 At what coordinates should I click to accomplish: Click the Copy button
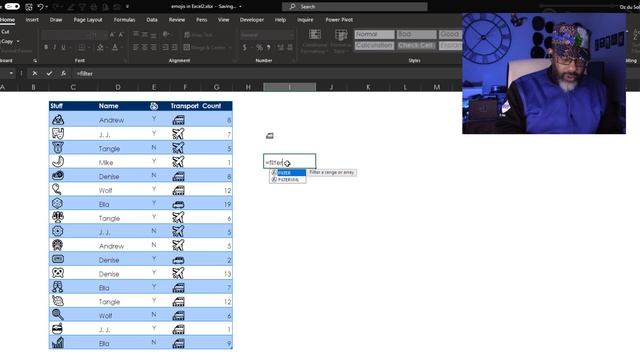[7, 41]
